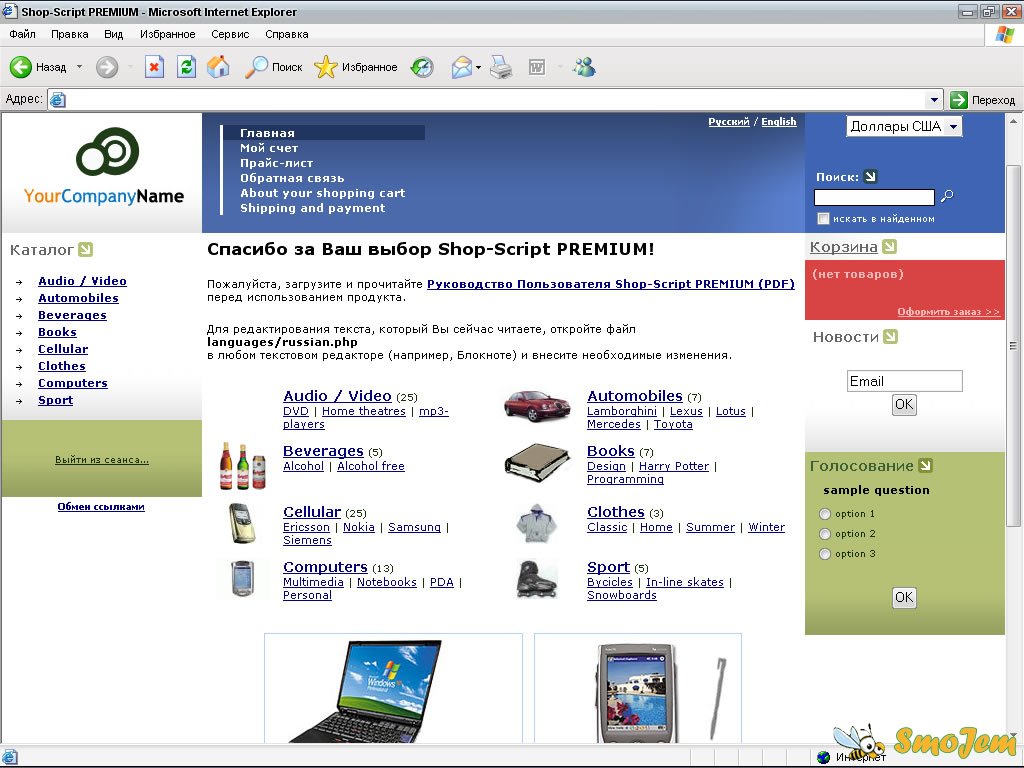Click the hoodie Clothes image

tap(536, 523)
